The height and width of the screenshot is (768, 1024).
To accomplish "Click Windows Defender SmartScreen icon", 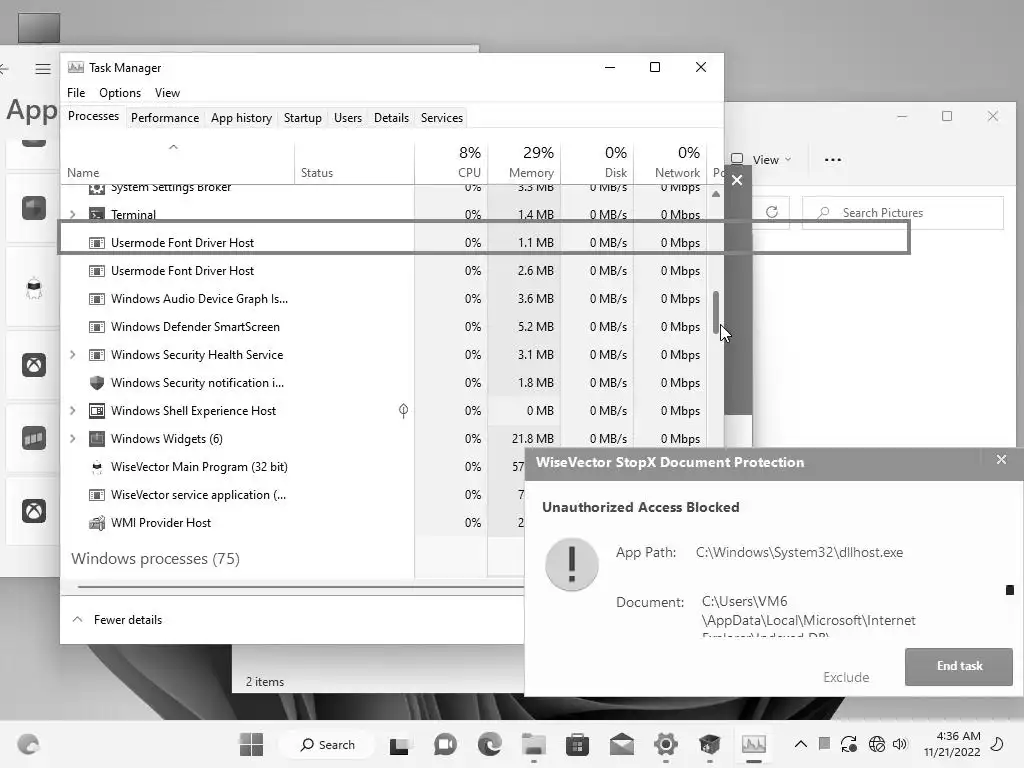I will pyautogui.click(x=97, y=327).
